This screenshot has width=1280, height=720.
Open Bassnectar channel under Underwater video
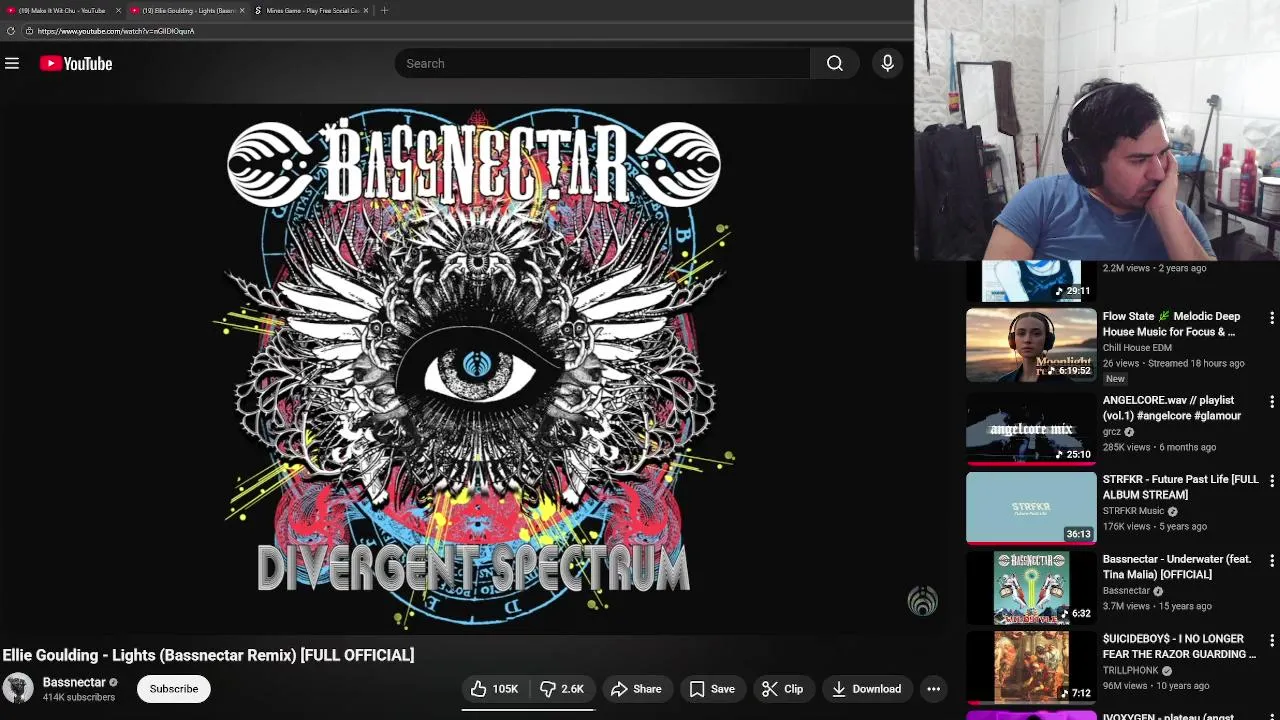1126,591
